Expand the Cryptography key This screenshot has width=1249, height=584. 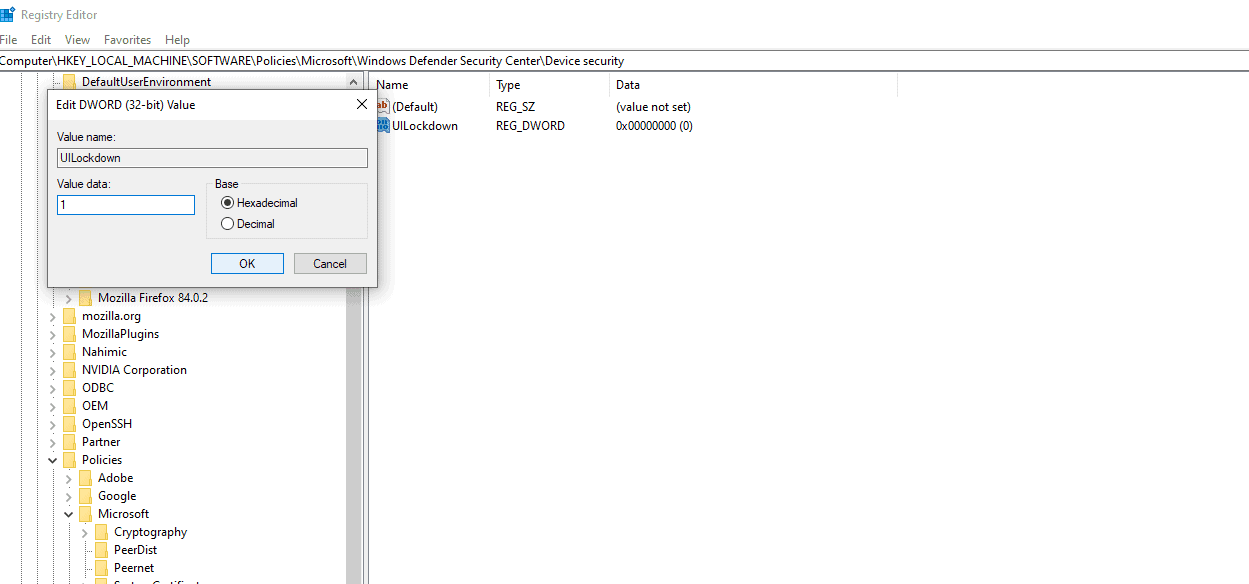85,532
